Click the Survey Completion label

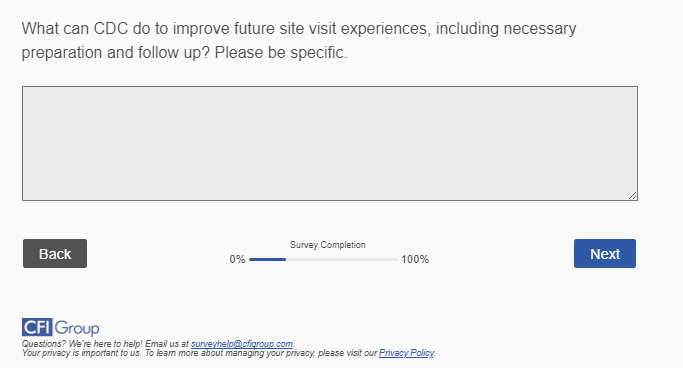pyautogui.click(x=328, y=245)
